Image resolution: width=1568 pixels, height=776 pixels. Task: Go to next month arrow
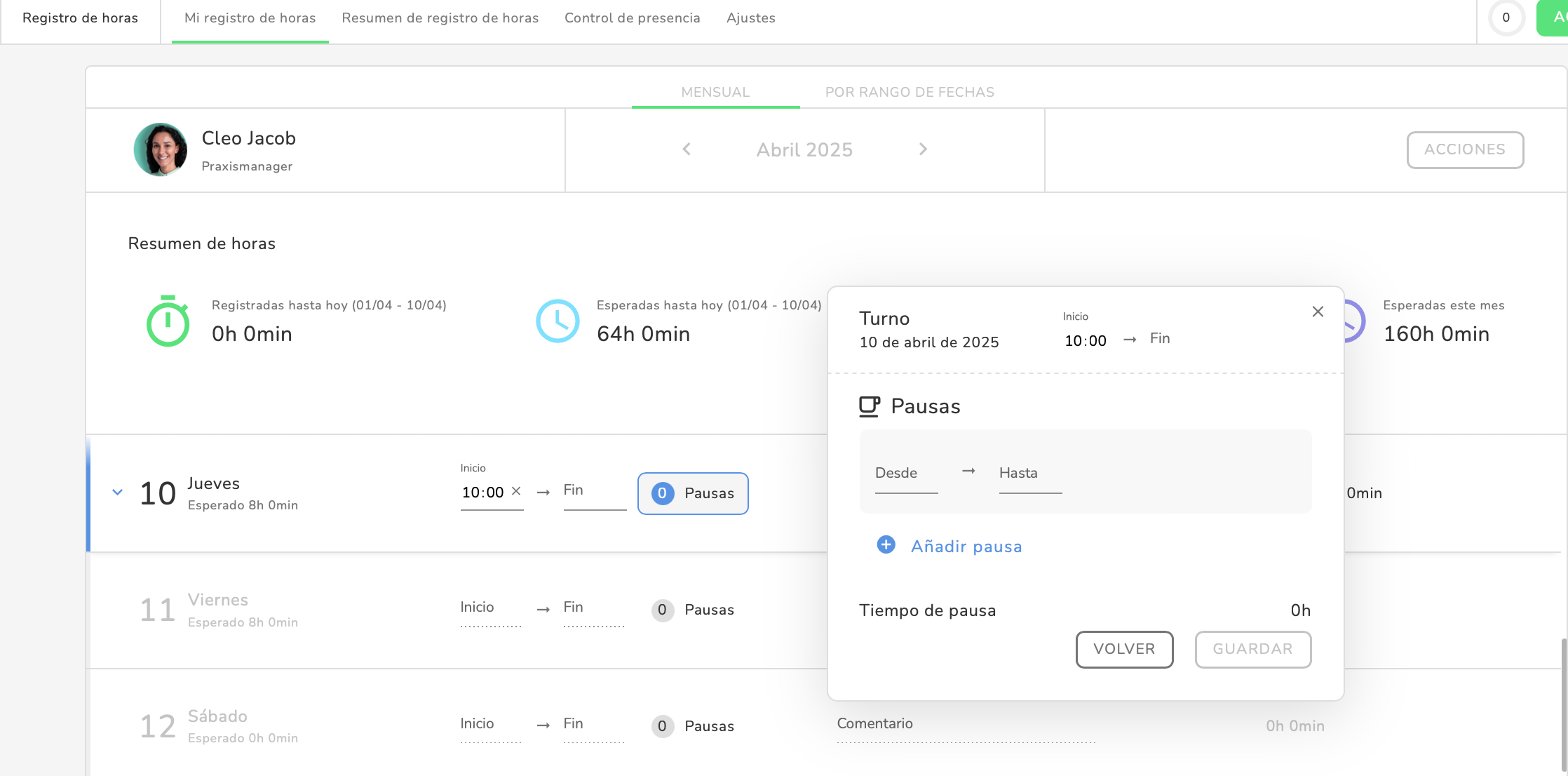(x=923, y=149)
